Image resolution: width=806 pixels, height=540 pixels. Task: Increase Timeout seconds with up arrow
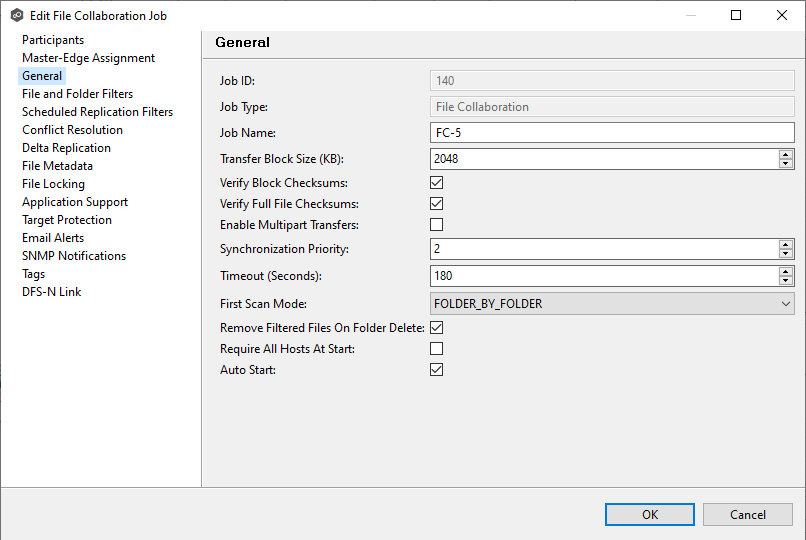pyautogui.click(x=786, y=271)
